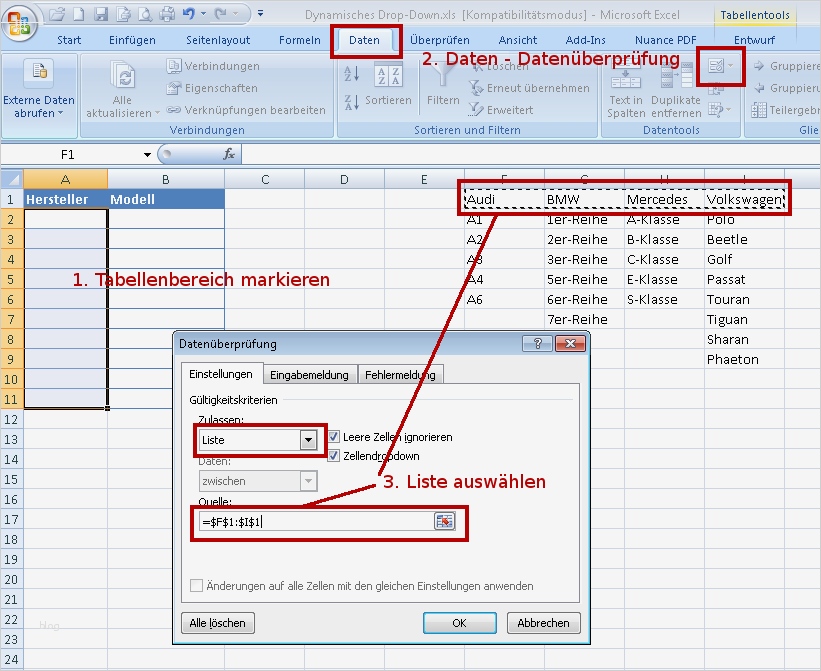Click Alle aktualisieren refresh icon
This screenshot has height=671, width=821.
(x=123, y=76)
